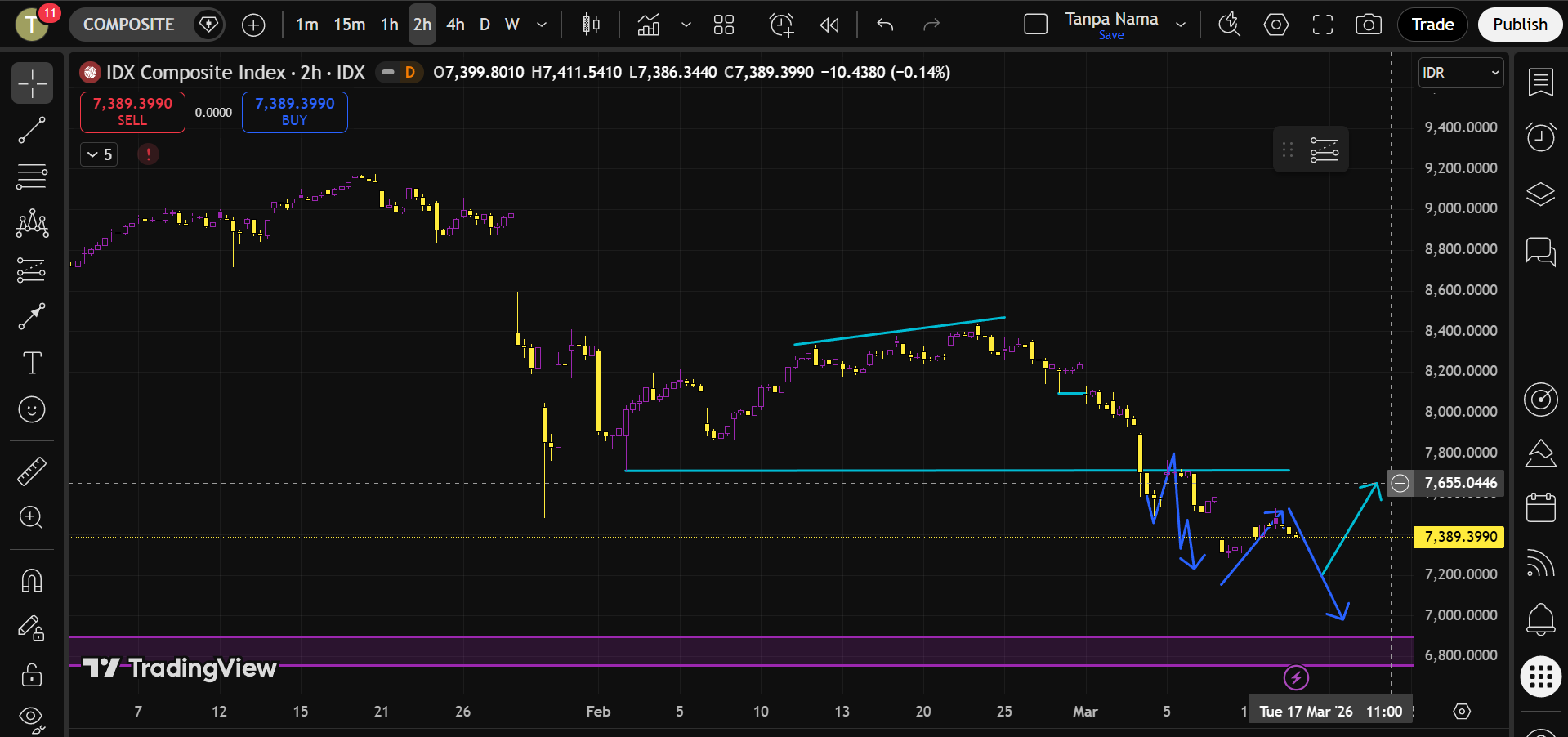Screen dimensions: 1568x737
Task: Select the trend line drawing tool
Action: (32, 131)
